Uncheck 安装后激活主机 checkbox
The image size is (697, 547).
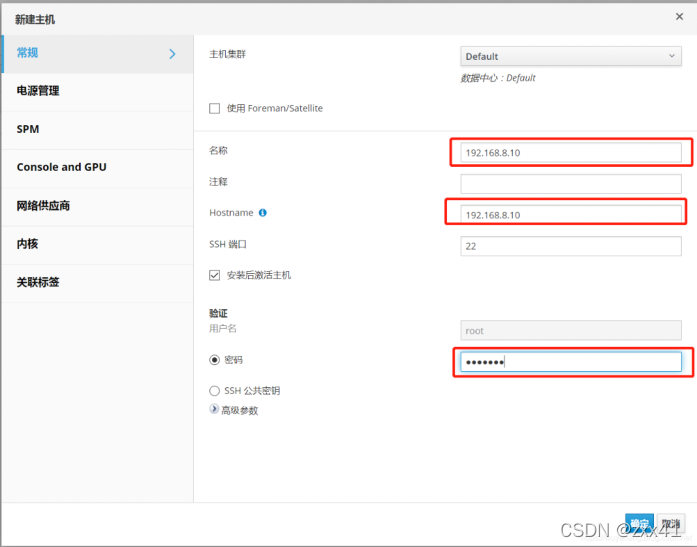pos(214,275)
